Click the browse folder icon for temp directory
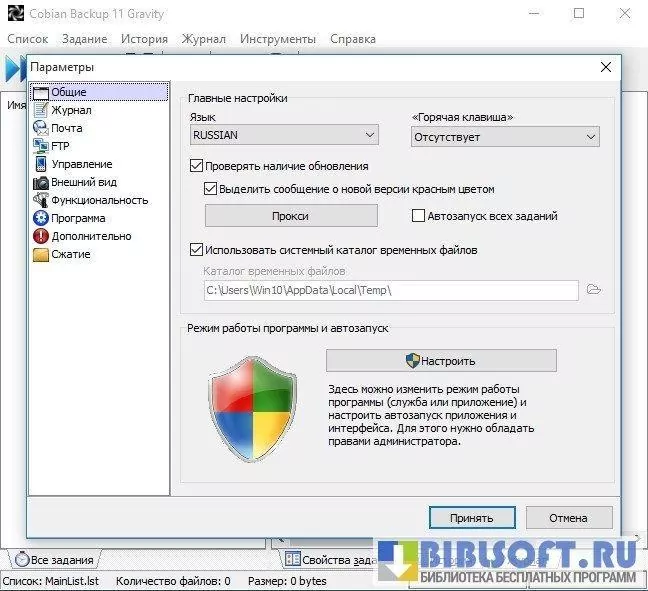The width and height of the screenshot is (648, 591). tap(594, 290)
